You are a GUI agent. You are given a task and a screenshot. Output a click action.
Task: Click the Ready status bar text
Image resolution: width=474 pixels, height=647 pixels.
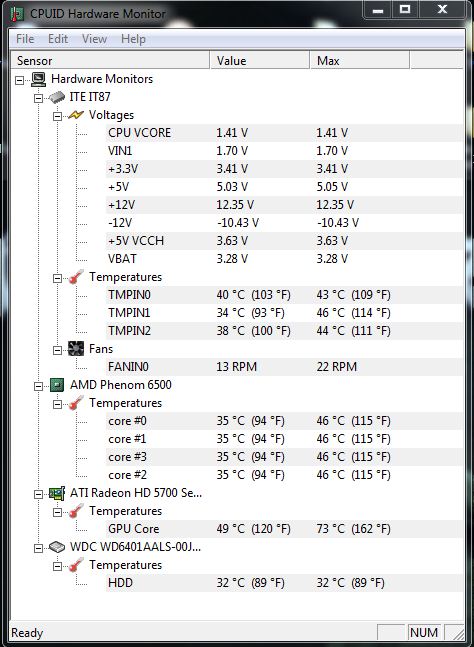point(27,633)
